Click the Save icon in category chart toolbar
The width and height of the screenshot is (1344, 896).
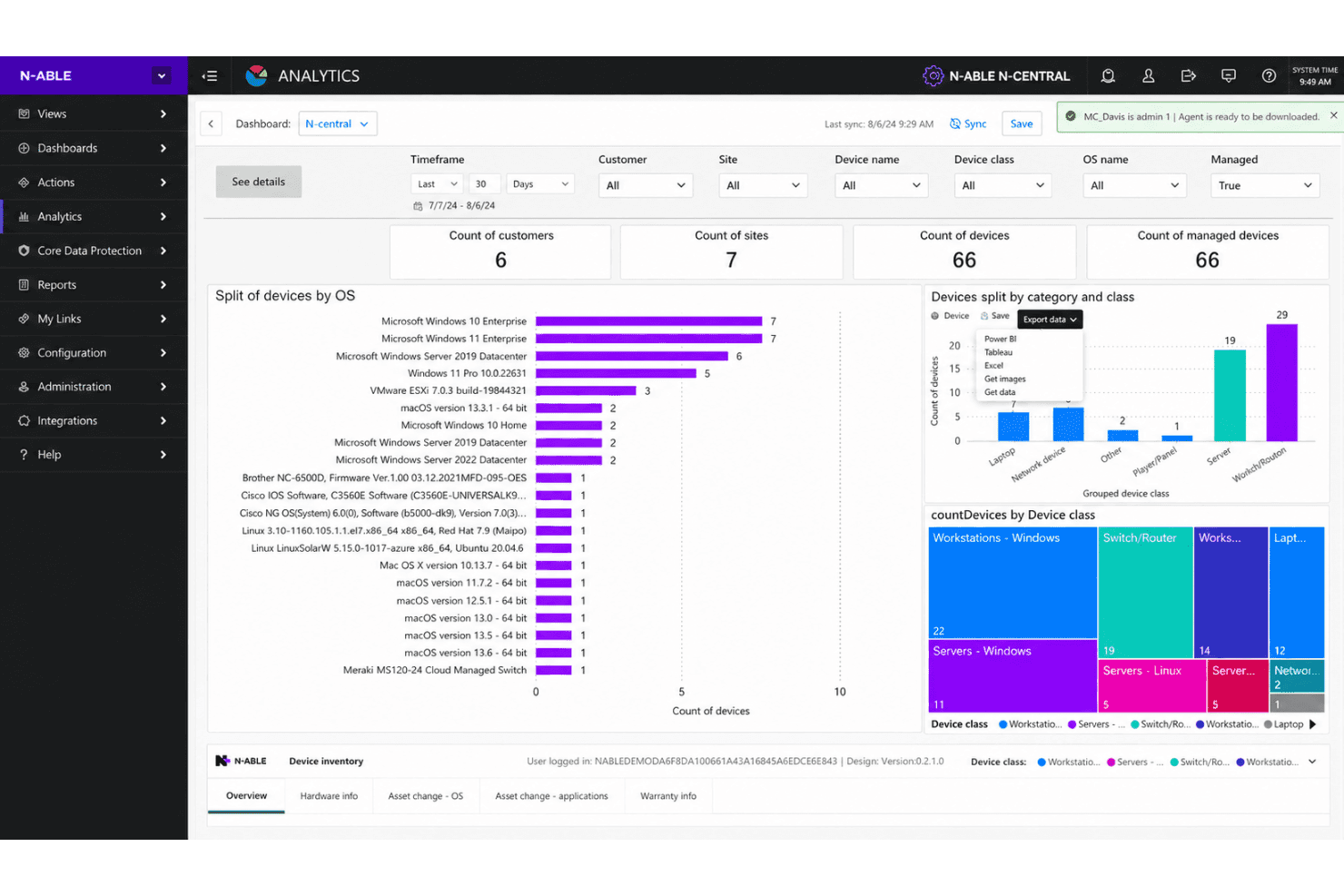coord(984,316)
